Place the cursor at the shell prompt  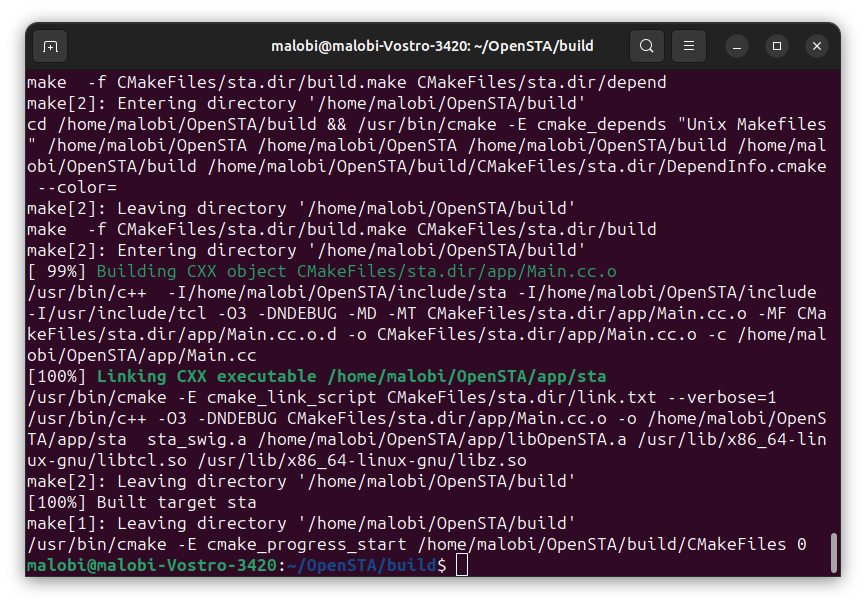(461, 565)
